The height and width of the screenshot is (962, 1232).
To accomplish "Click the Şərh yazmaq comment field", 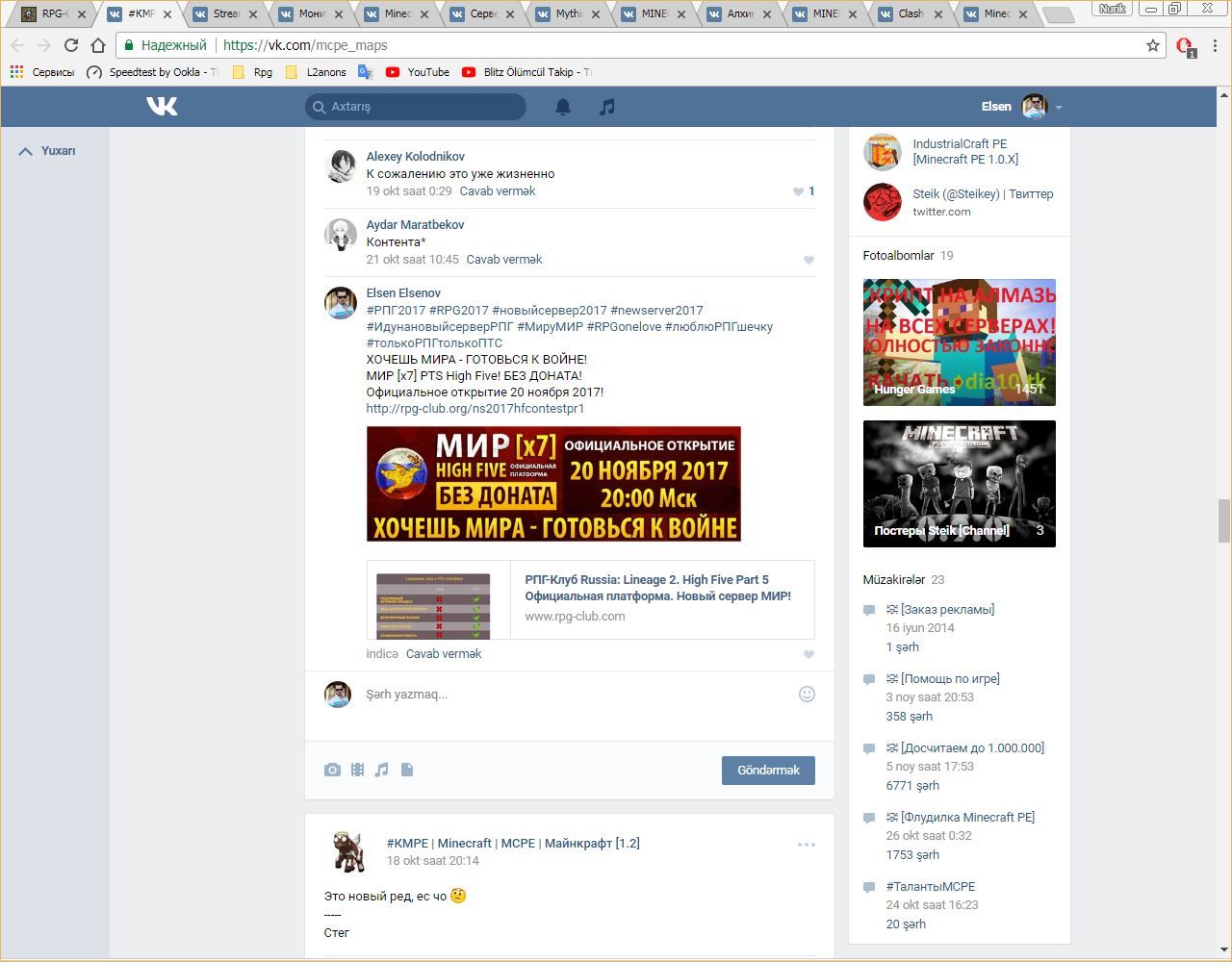I will (568, 695).
